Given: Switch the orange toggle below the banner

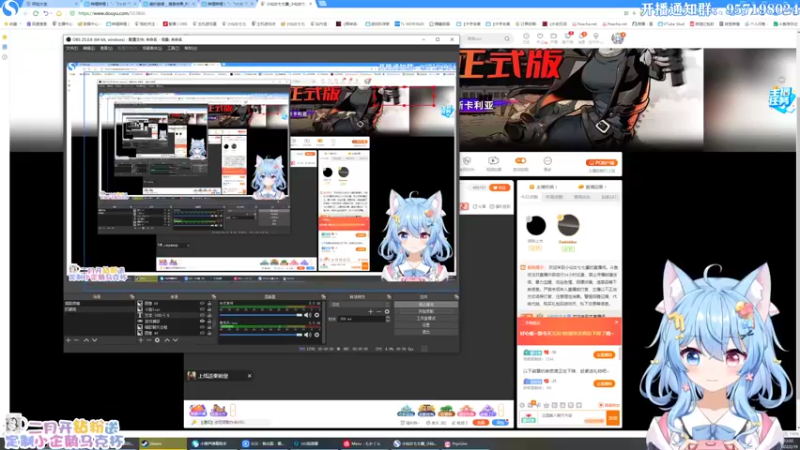Looking at the screenshot, I should pos(520,161).
